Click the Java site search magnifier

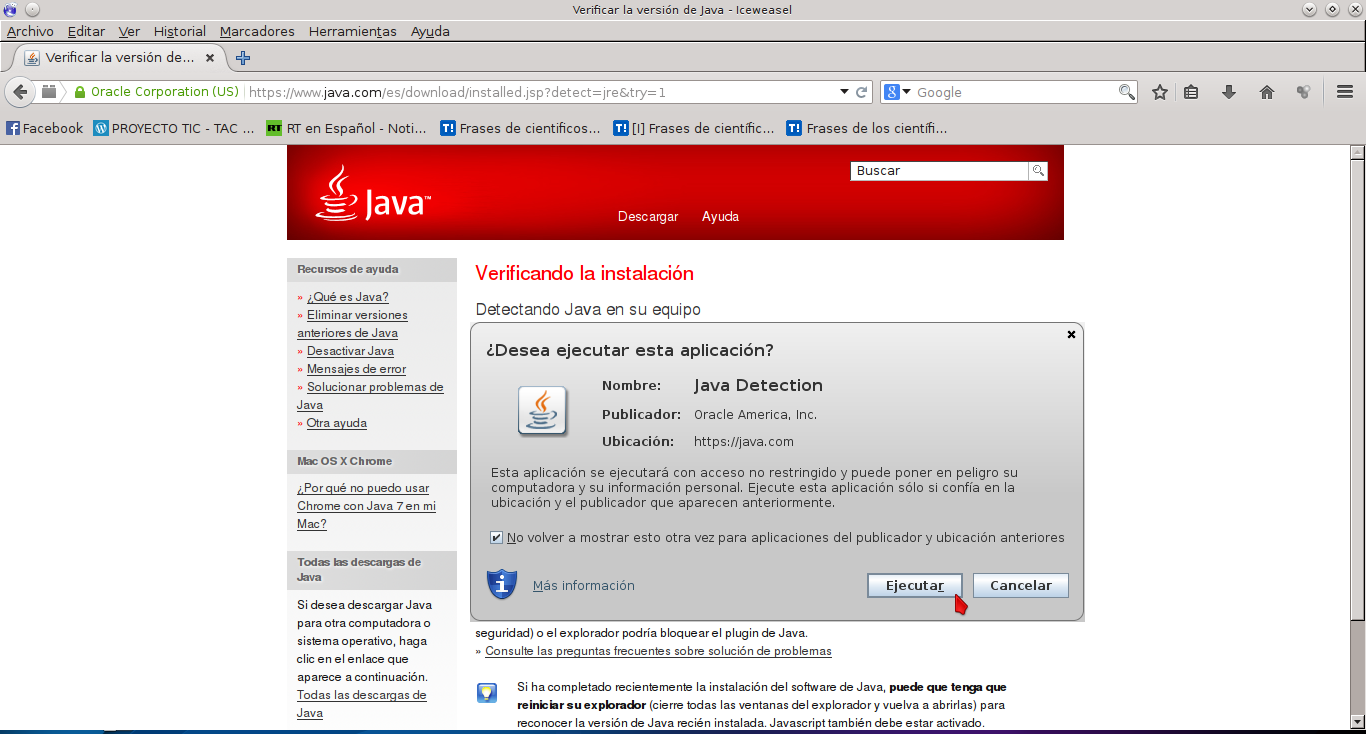tap(1038, 171)
